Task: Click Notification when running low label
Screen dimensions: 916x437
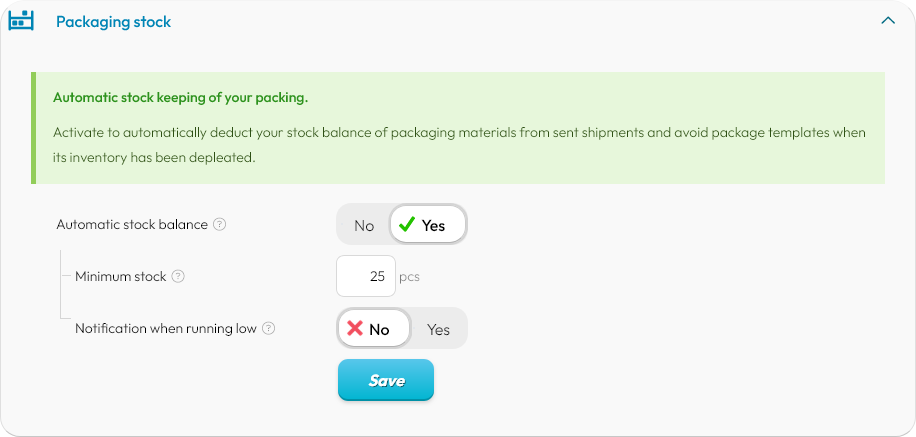Action: [166, 328]
